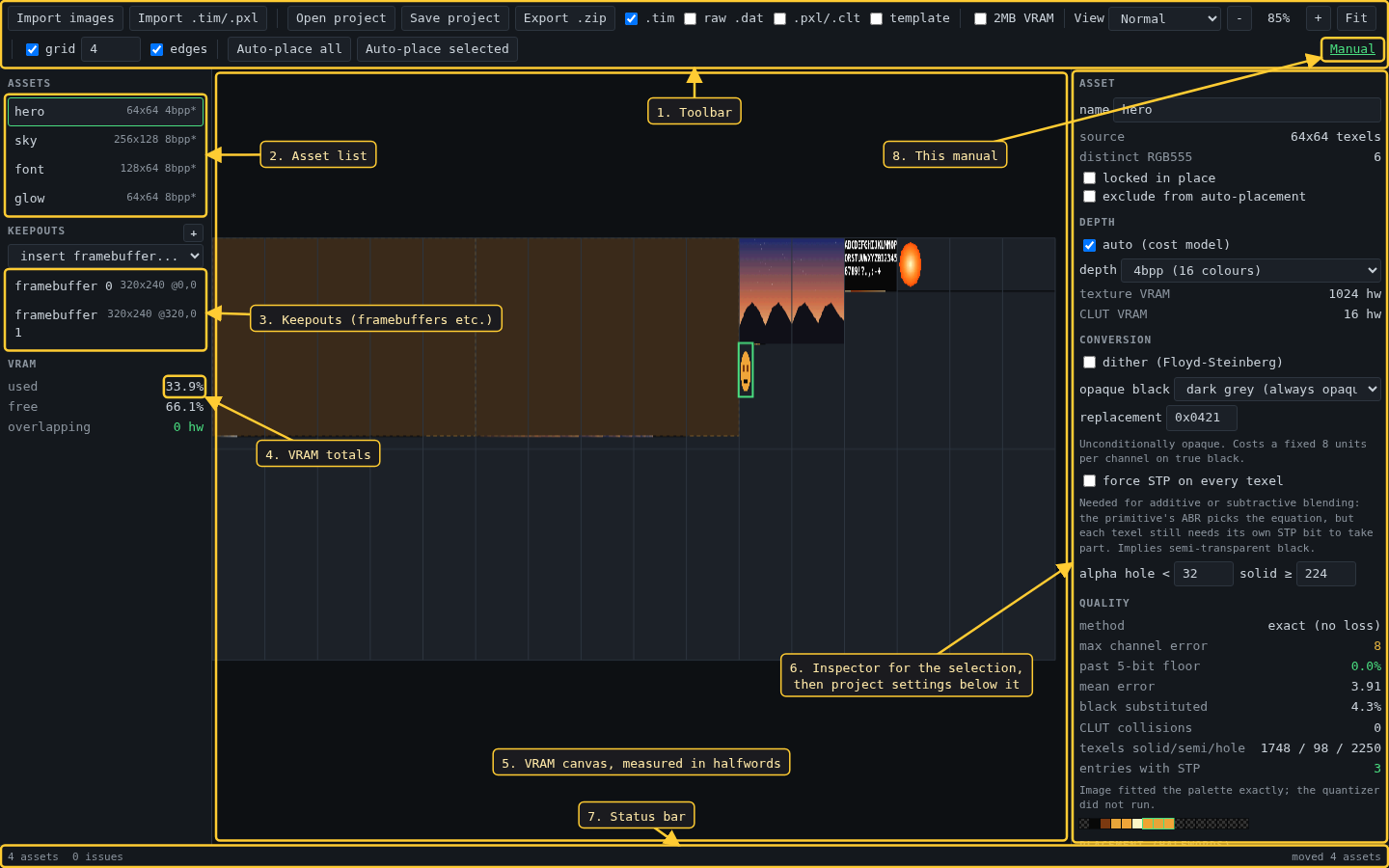Check locked in place

pyautogui.click(x=1089, y=178)
